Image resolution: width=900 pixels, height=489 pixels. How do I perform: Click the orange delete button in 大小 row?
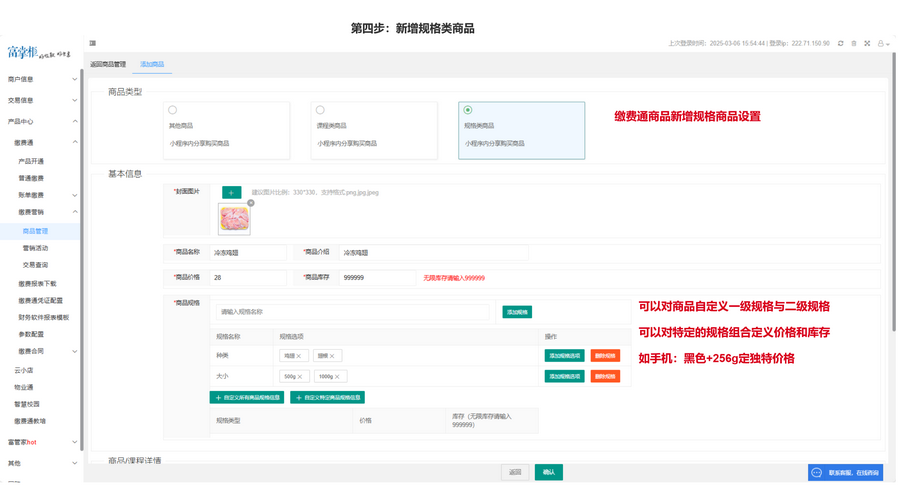point(605,377)
